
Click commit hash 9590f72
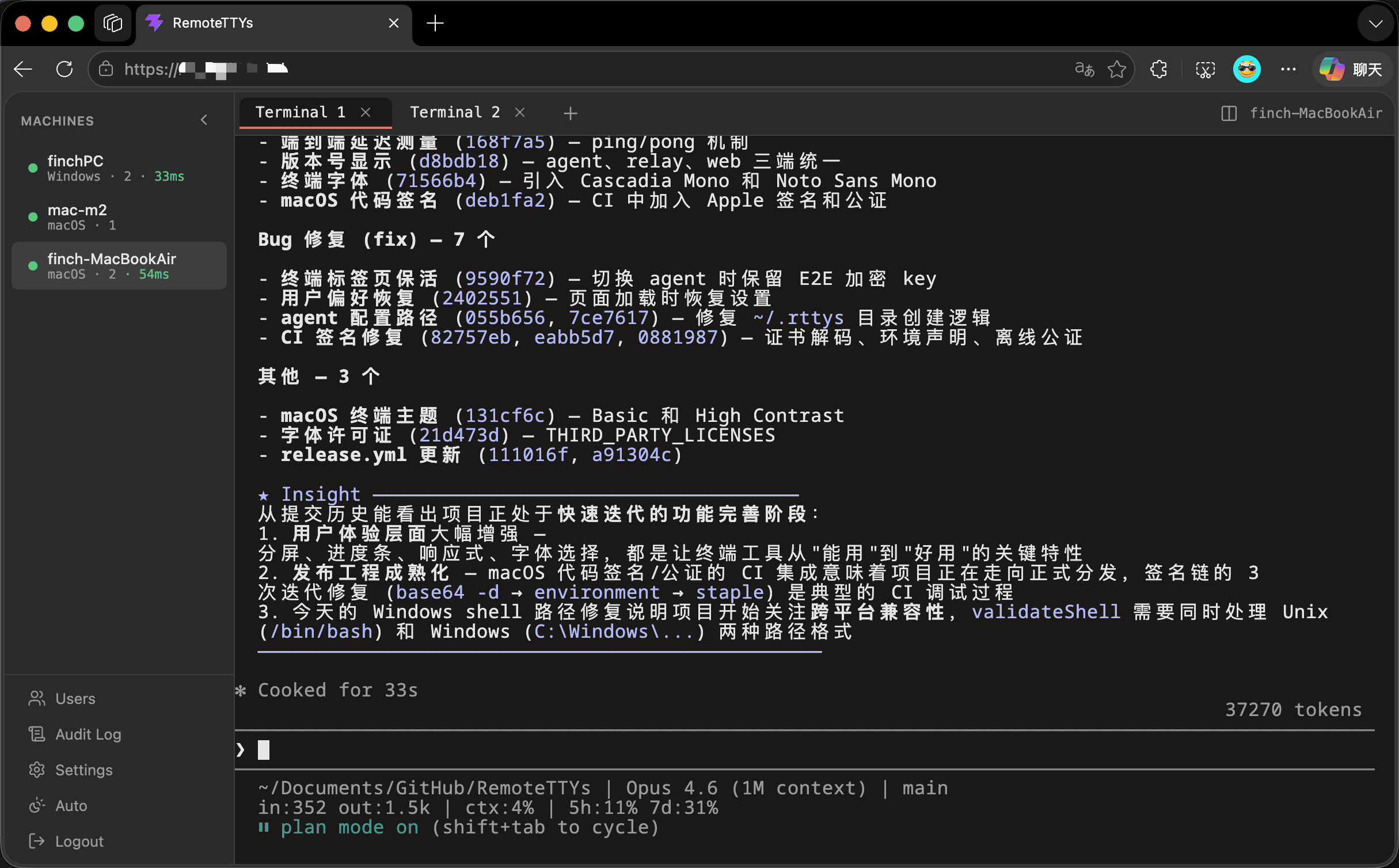505,279
